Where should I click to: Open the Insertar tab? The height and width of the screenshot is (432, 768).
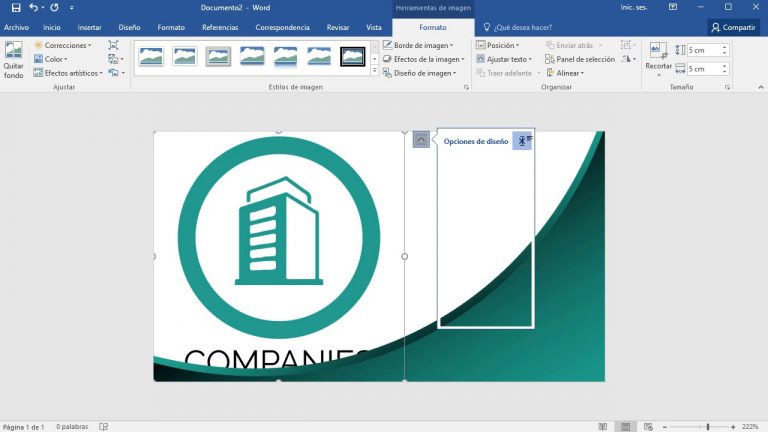pyautogui.click(x=89, y=27)
